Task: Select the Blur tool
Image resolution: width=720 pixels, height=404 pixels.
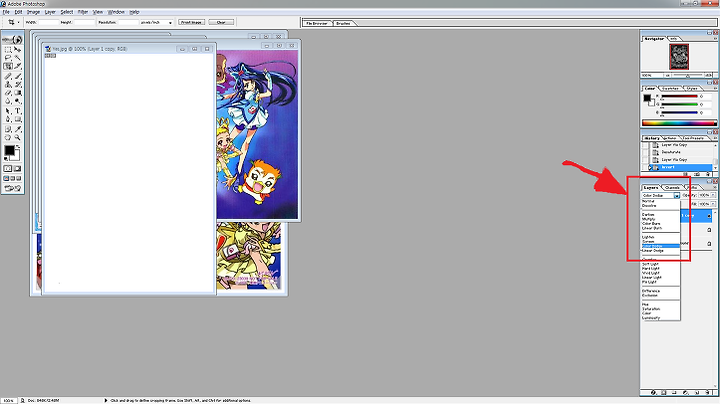Action: [8, 101]
